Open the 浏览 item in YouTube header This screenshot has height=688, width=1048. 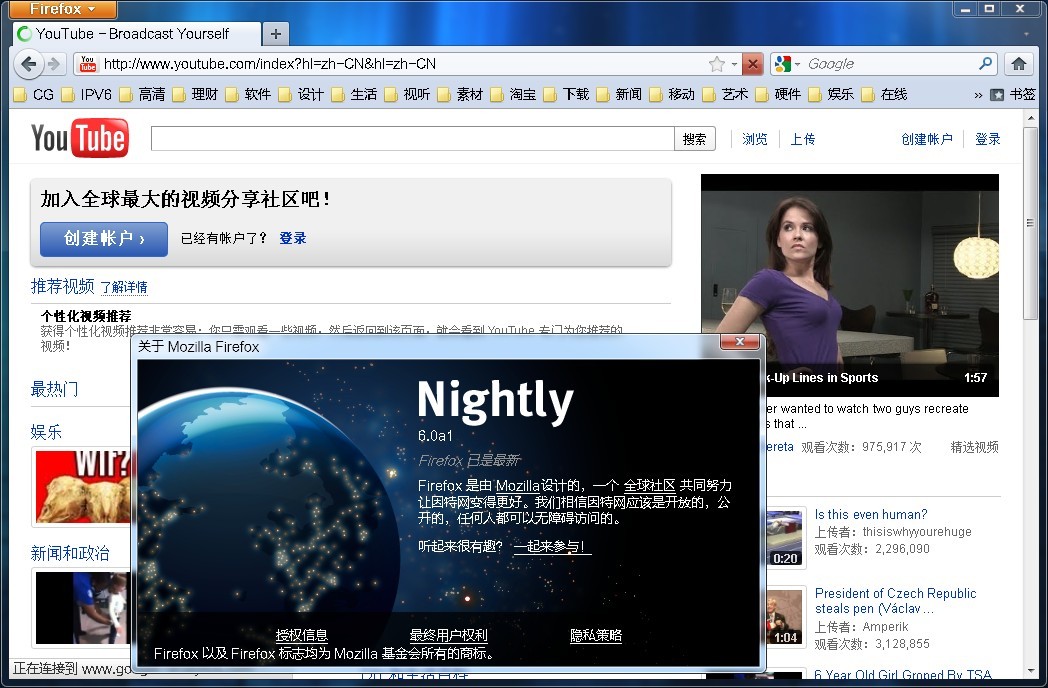click(x=755, y=139)
